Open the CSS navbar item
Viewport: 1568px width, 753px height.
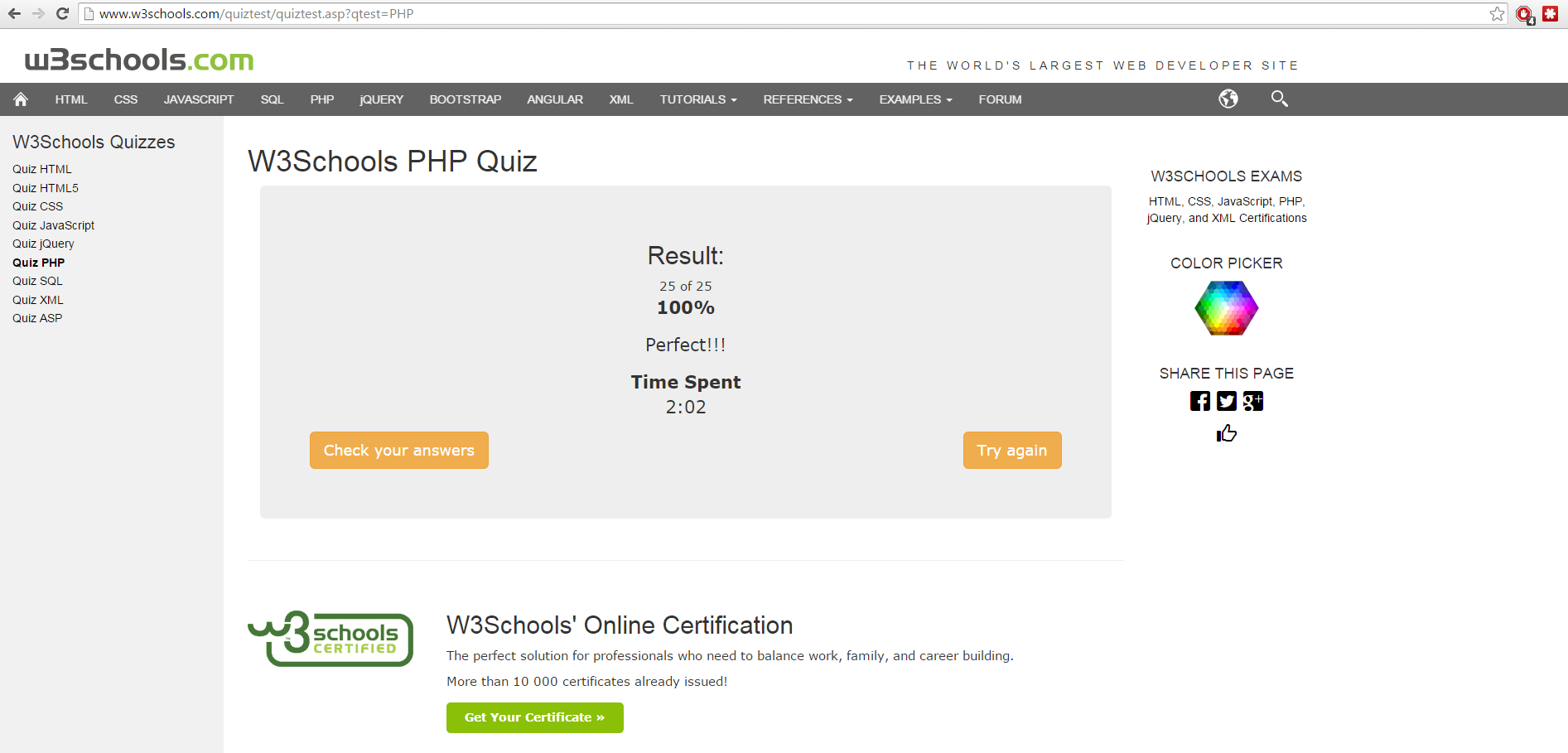coord(126,99)
